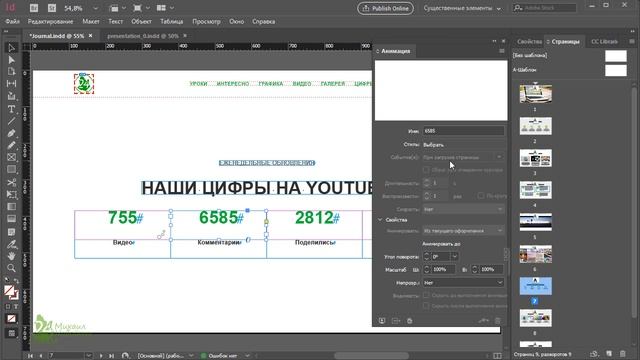
Task: Switch to the Свойства panel tab
Action: point(529,41)
